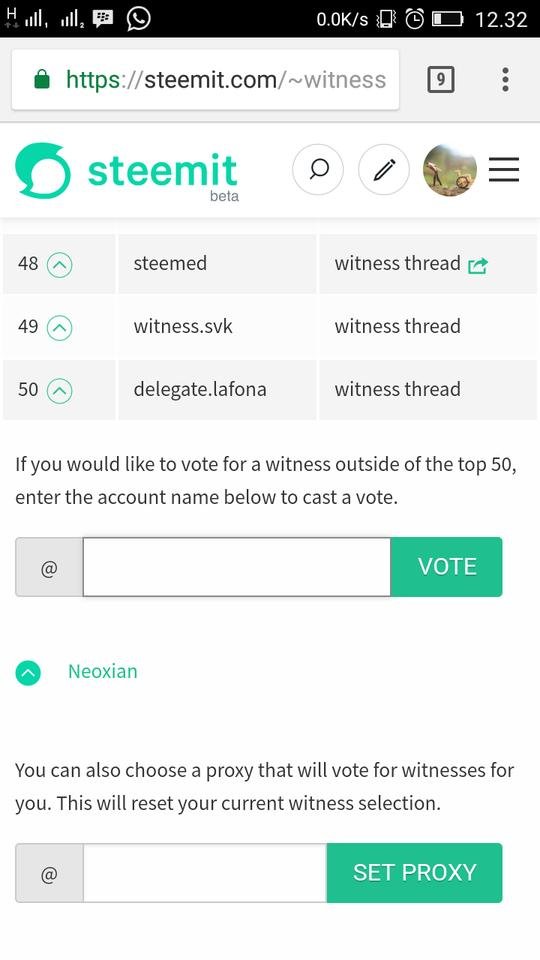Upvote witness witness.svk at rank 49
540x960 pixels.
[60, 328]
